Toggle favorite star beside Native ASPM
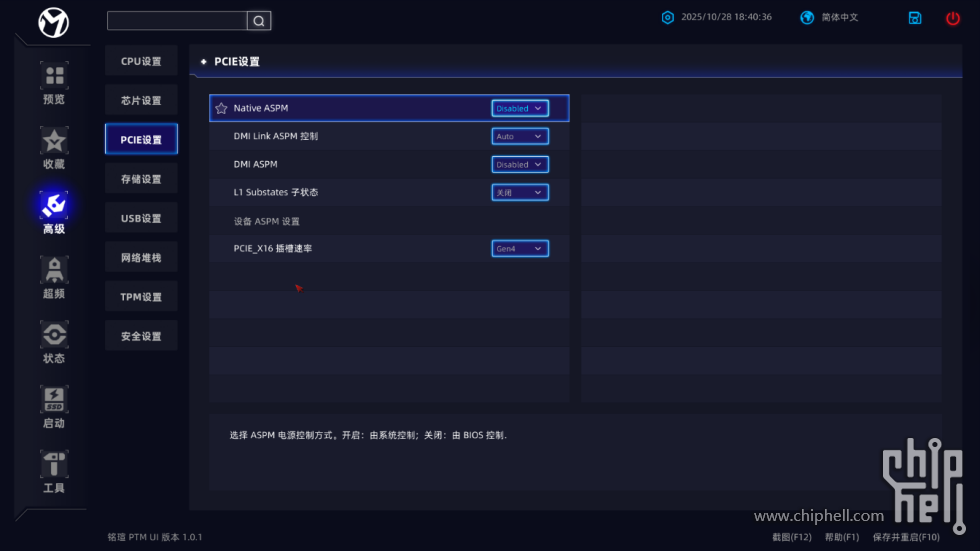The width and height of the screenshot is (980, 551). tap(221, 108)
